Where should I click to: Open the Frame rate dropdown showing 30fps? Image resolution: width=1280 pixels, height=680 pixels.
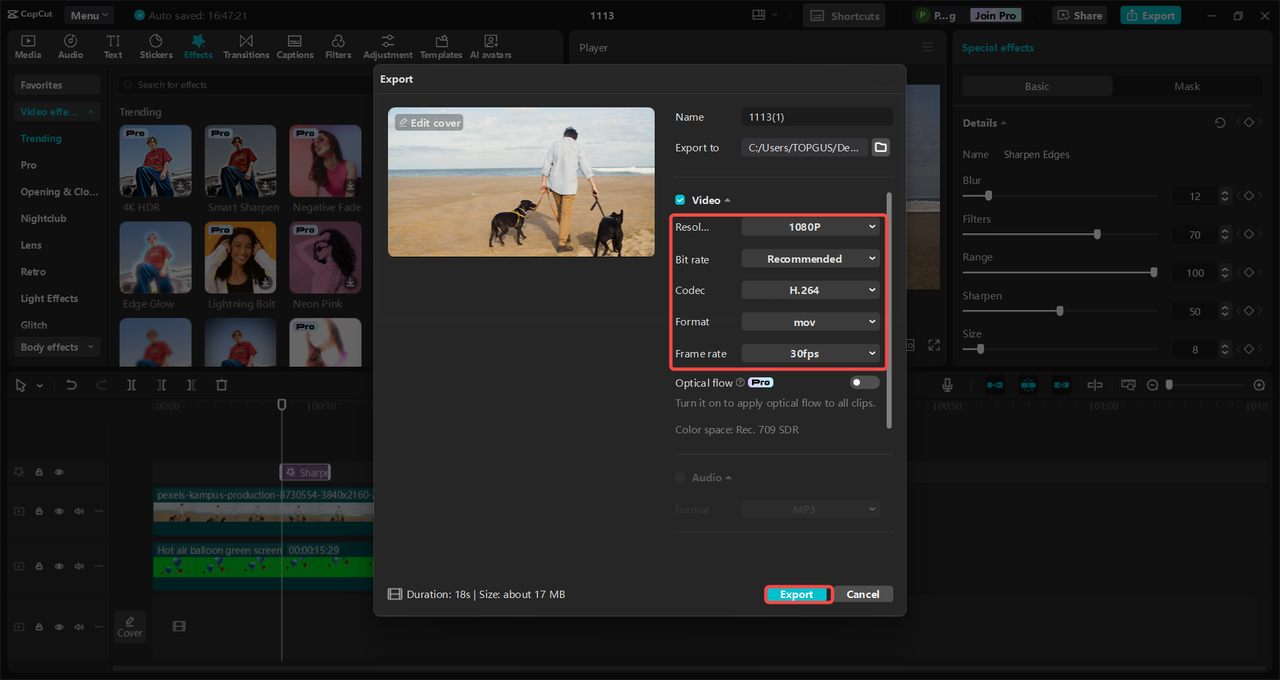pyautogui.click(x=811, y=353)
